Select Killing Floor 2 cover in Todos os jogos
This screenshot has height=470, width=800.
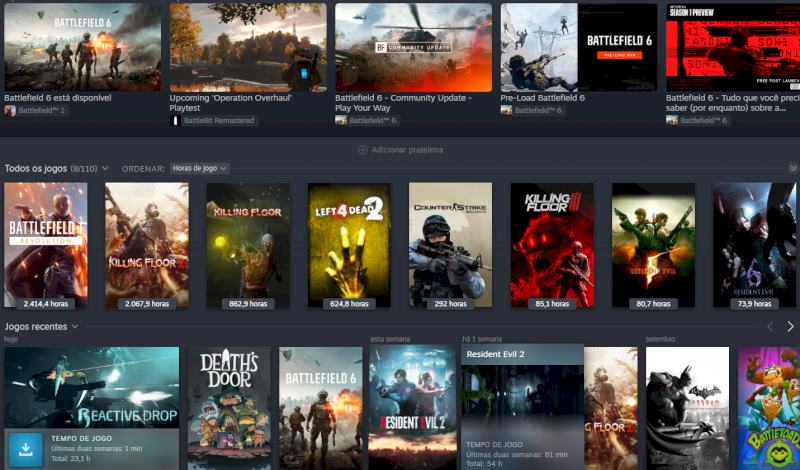tap(147, 245)
